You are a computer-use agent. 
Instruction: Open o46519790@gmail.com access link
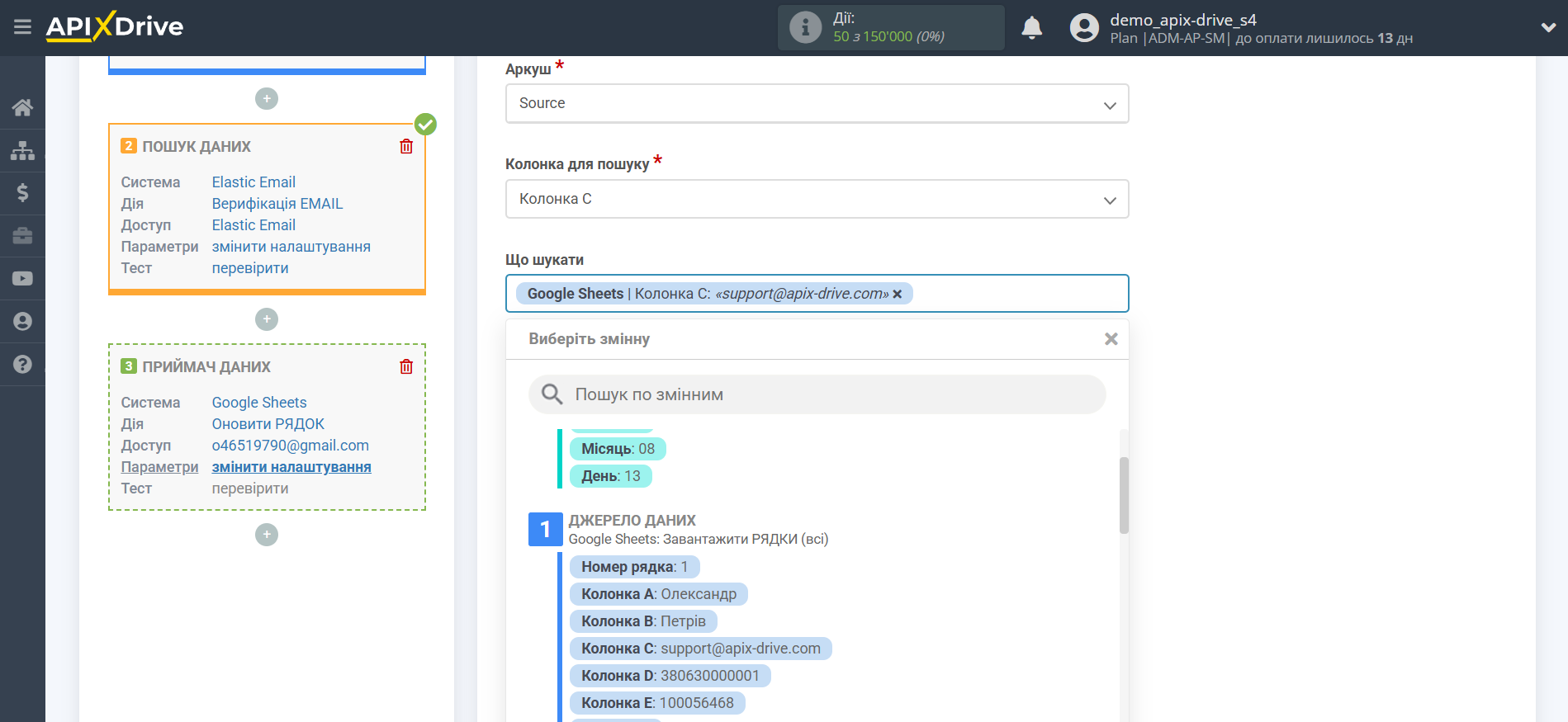tap(291, 446)
